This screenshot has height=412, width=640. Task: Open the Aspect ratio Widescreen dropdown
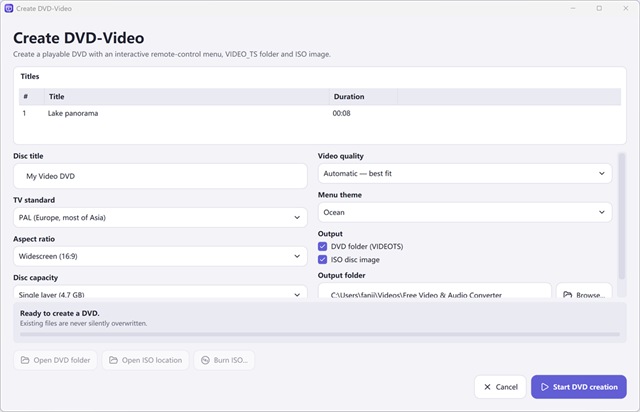point(160,256)
